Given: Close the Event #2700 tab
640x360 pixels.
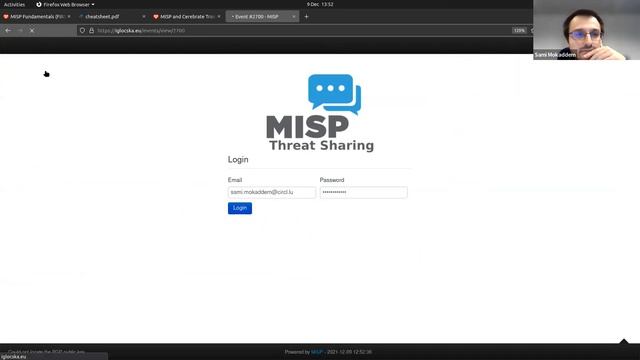Looking at the screenshot, I should coord(293,17).
